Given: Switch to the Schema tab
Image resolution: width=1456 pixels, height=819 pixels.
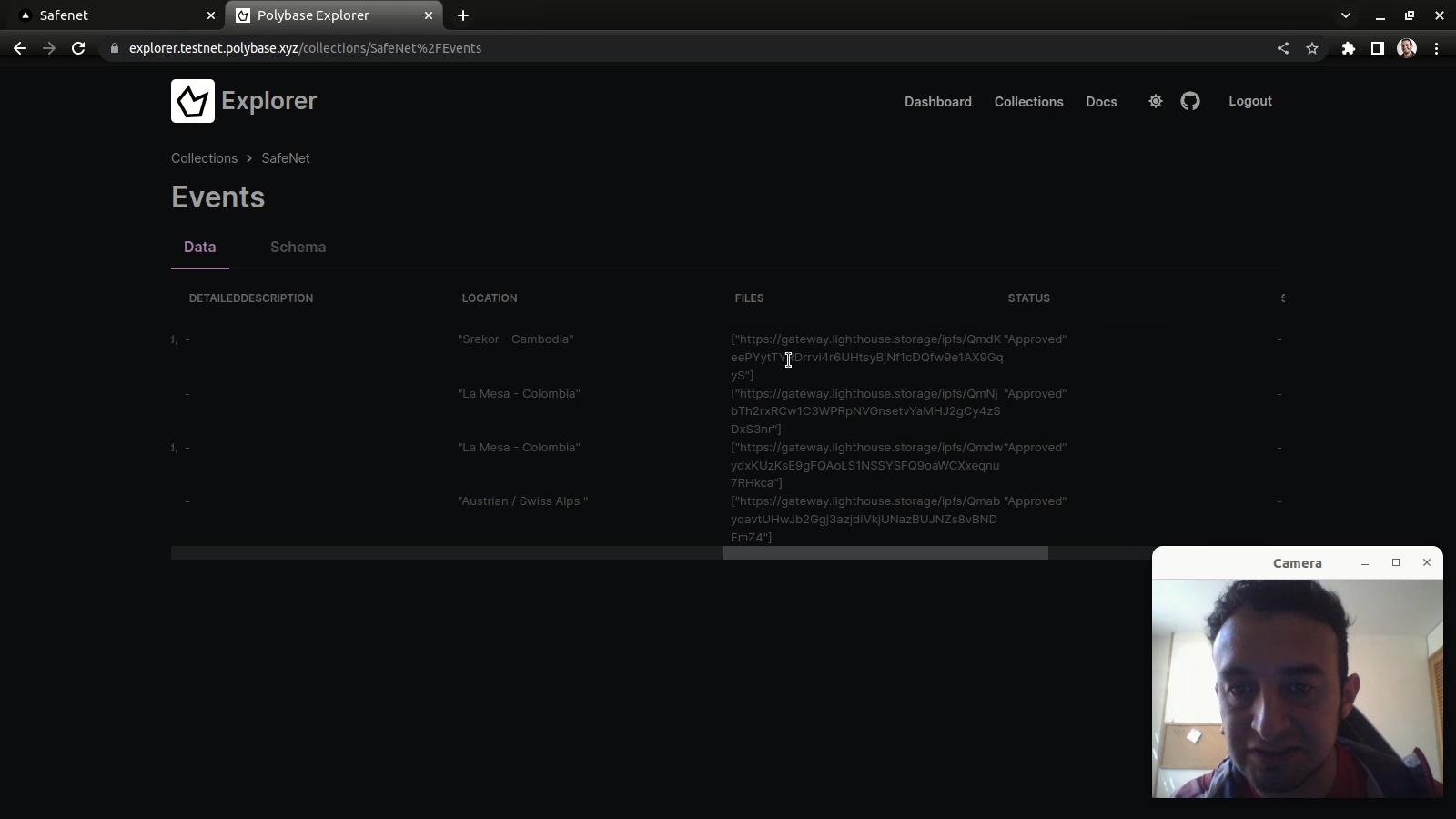Looking at the screenshot, I should coord(298,247).
